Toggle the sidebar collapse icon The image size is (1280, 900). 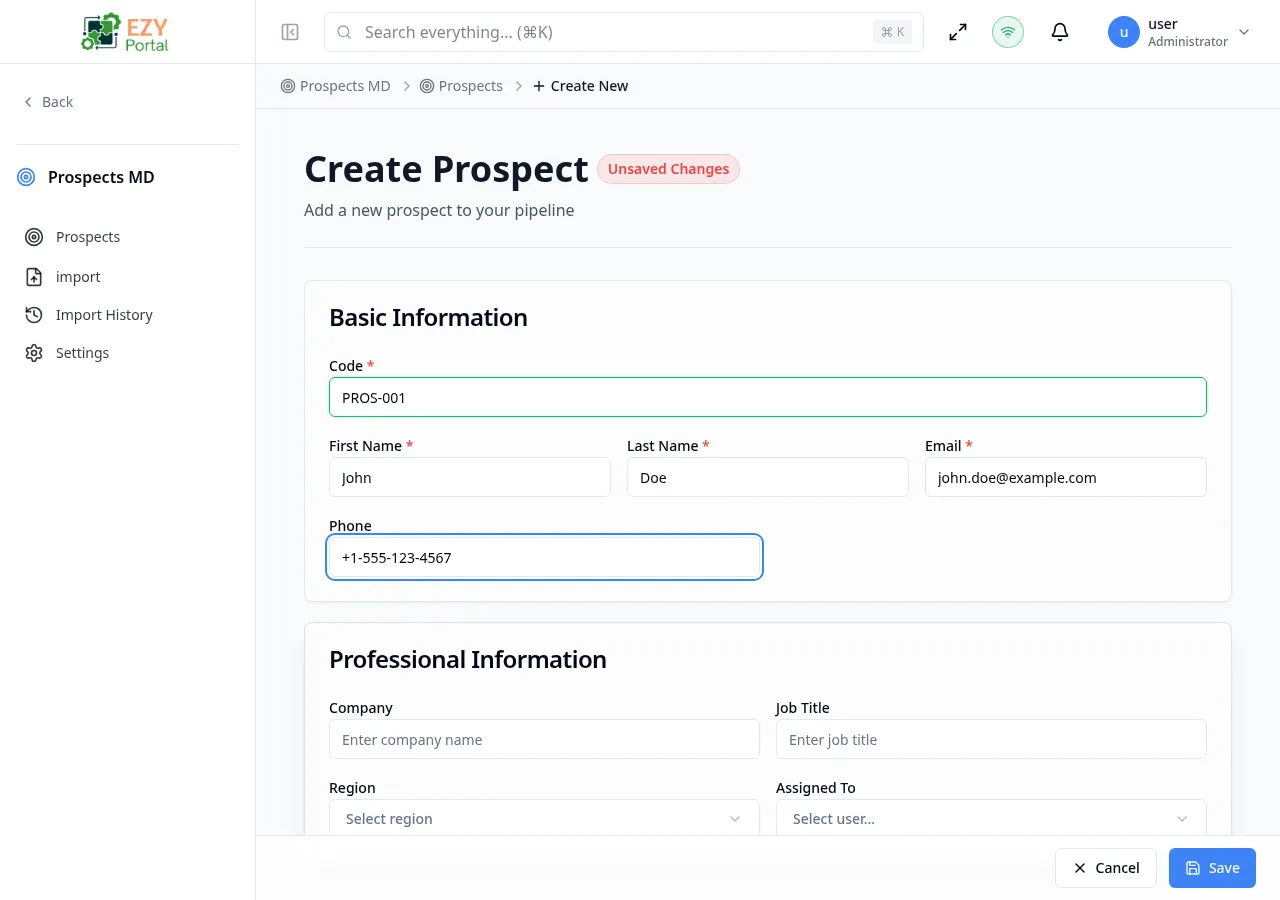(x=289, y=31)
